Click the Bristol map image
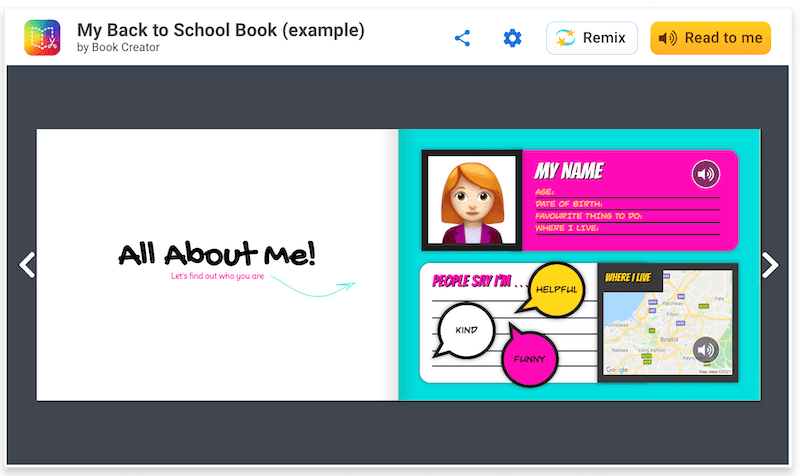The height and width of the screenshot is (476, 800). (667, 322)
